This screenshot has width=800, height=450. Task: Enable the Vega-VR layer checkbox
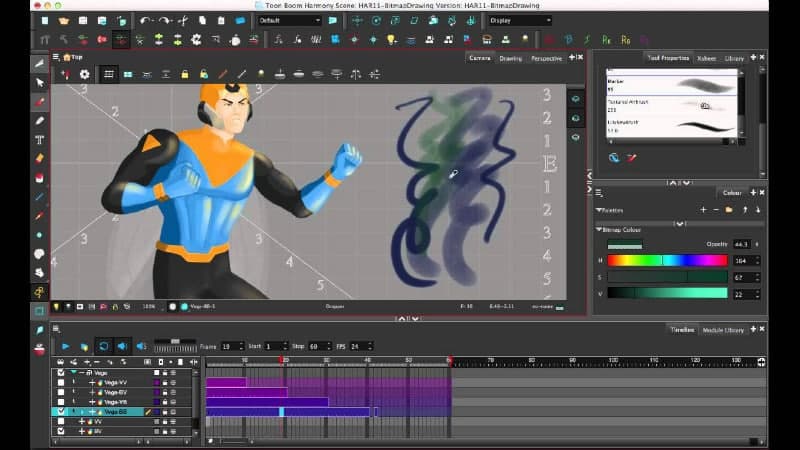coord(61,402)
